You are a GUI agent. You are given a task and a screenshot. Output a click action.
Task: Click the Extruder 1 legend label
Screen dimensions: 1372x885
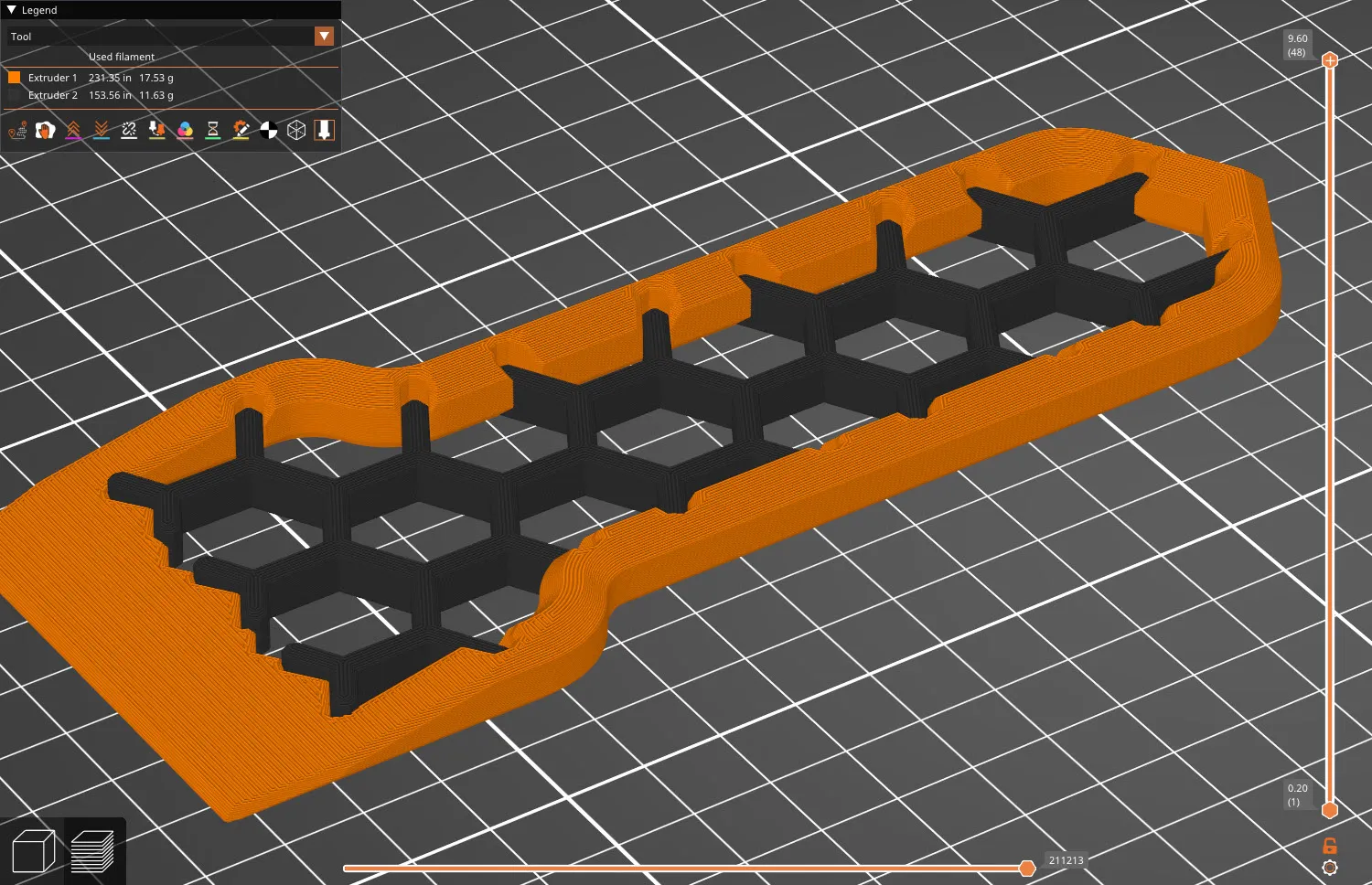[53, 78]
